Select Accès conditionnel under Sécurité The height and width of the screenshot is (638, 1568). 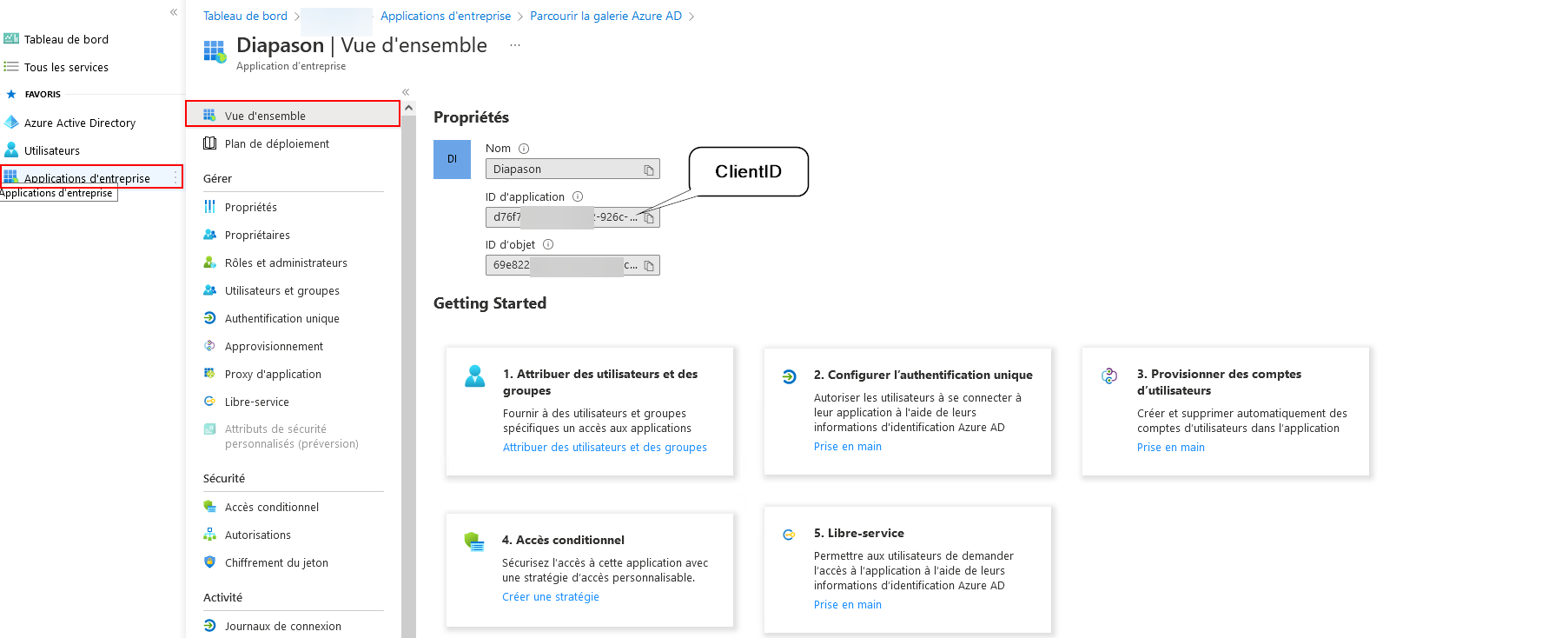click(x=271, y=508)
